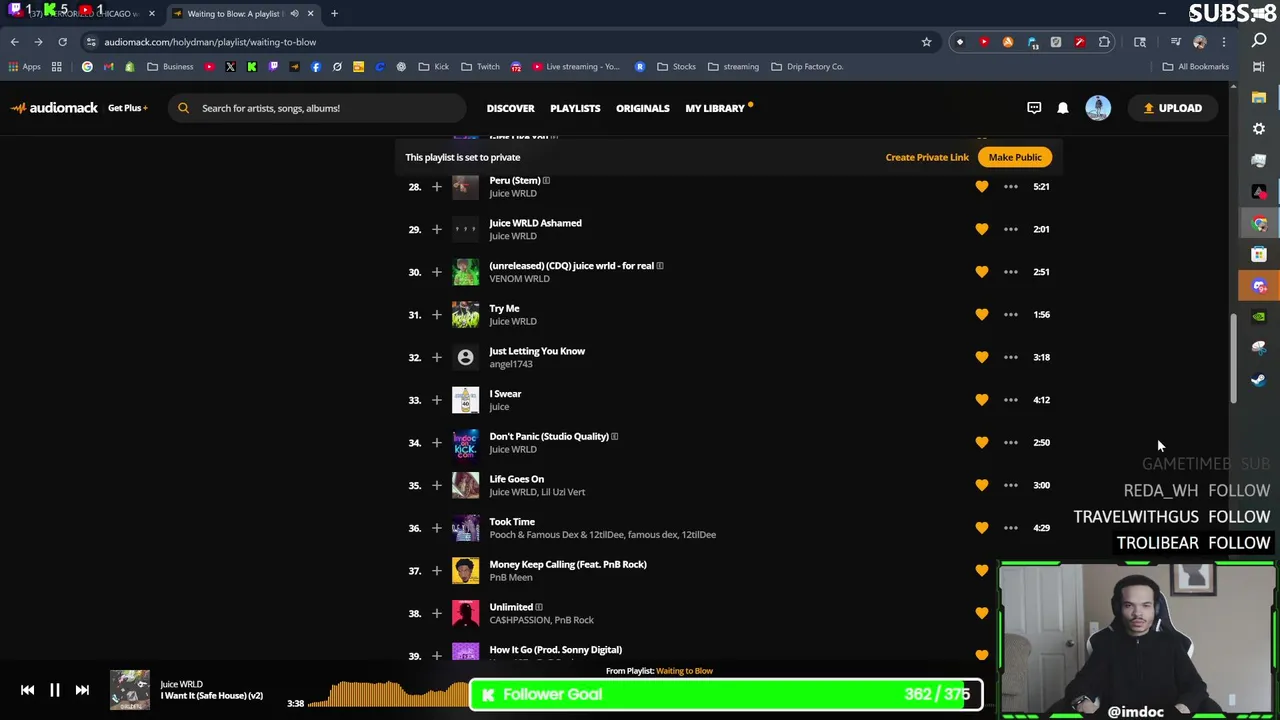The width and height of the screenshot is (1280, 720).
Task: Toggle heart on Just Letting You Know
Action: coord(982,357)
